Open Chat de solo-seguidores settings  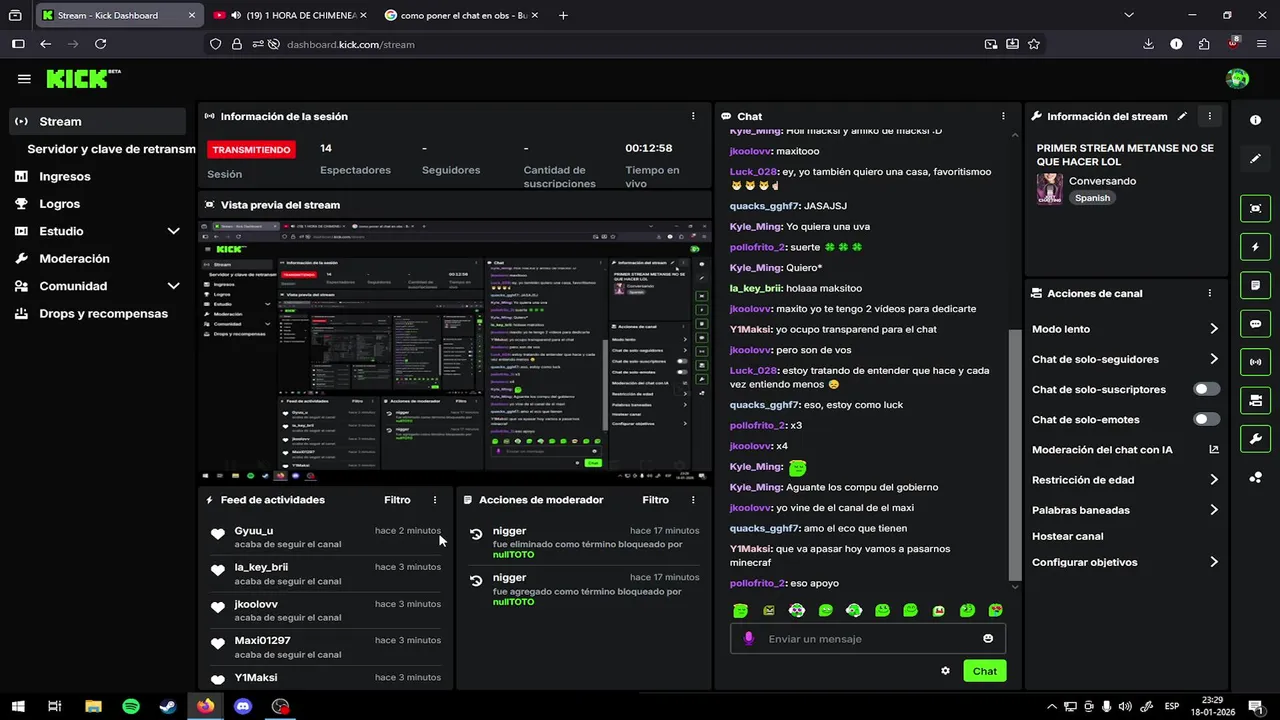point(1125,359)
